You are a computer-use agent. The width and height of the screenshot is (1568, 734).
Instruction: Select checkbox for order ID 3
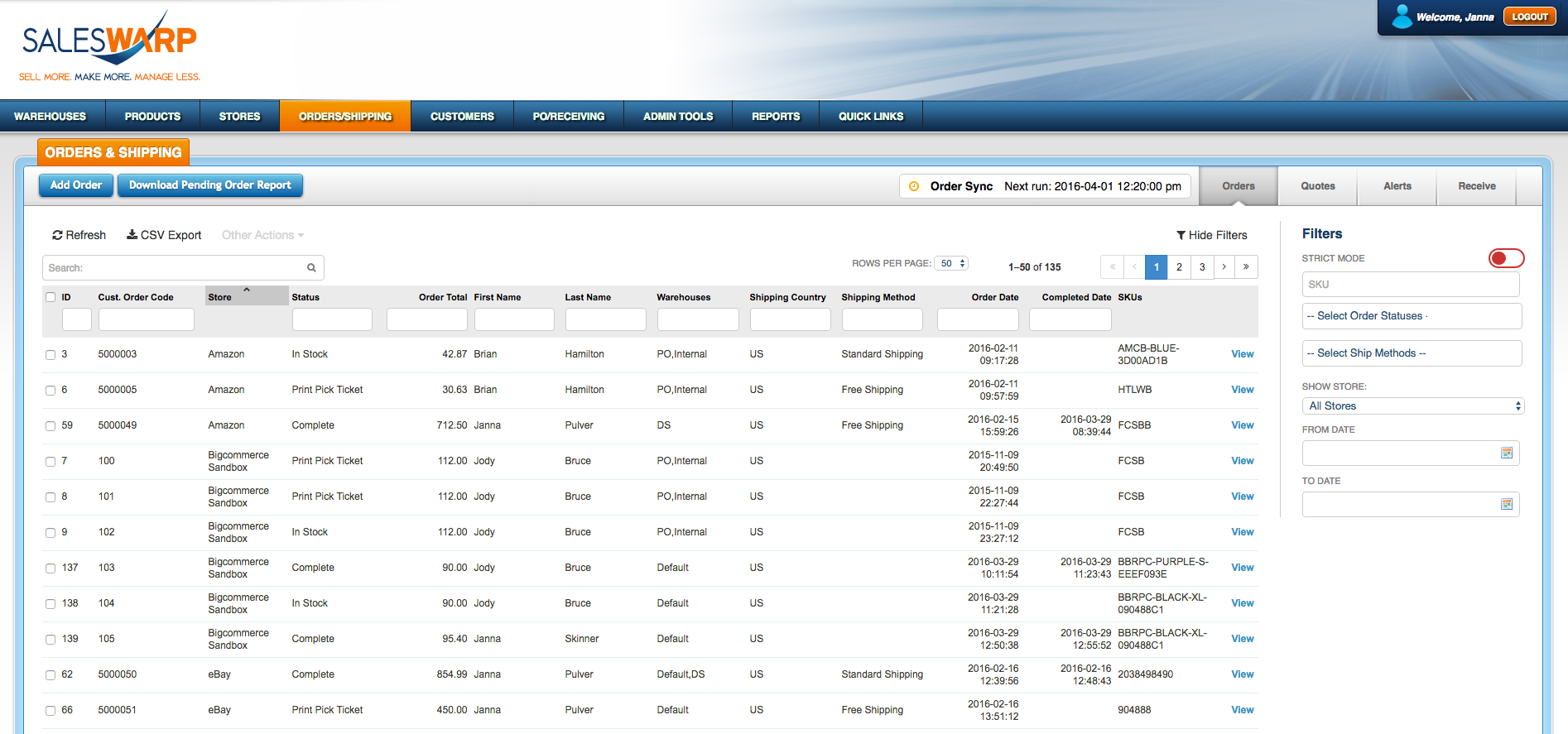[x=51, y=355]
